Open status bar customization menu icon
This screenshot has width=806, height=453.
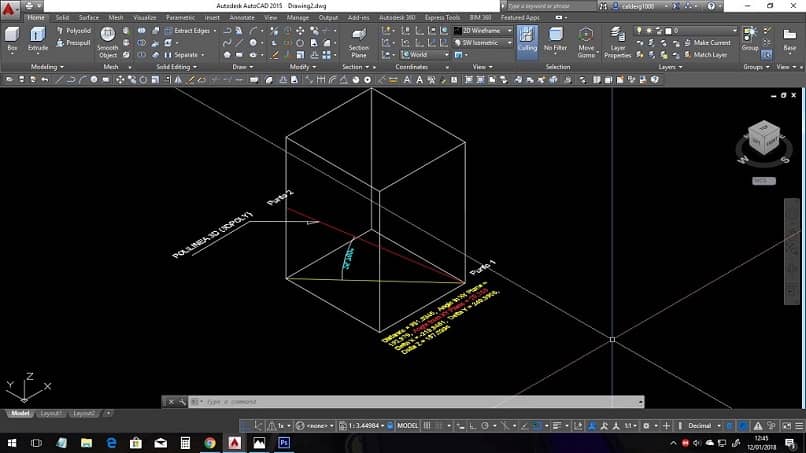coord(799,426)
